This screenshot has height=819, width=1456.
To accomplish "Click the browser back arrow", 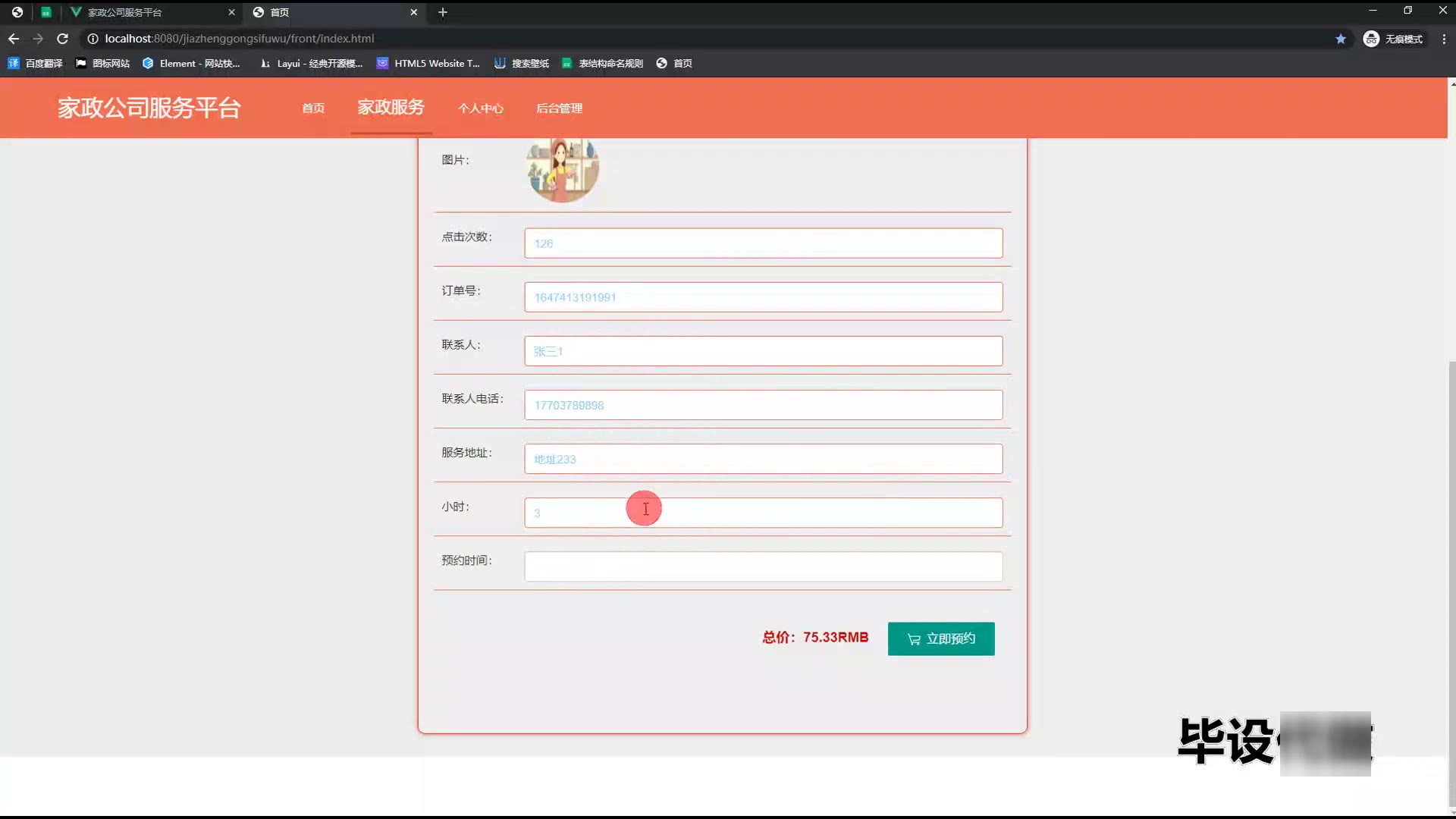I will click(14, 39).
